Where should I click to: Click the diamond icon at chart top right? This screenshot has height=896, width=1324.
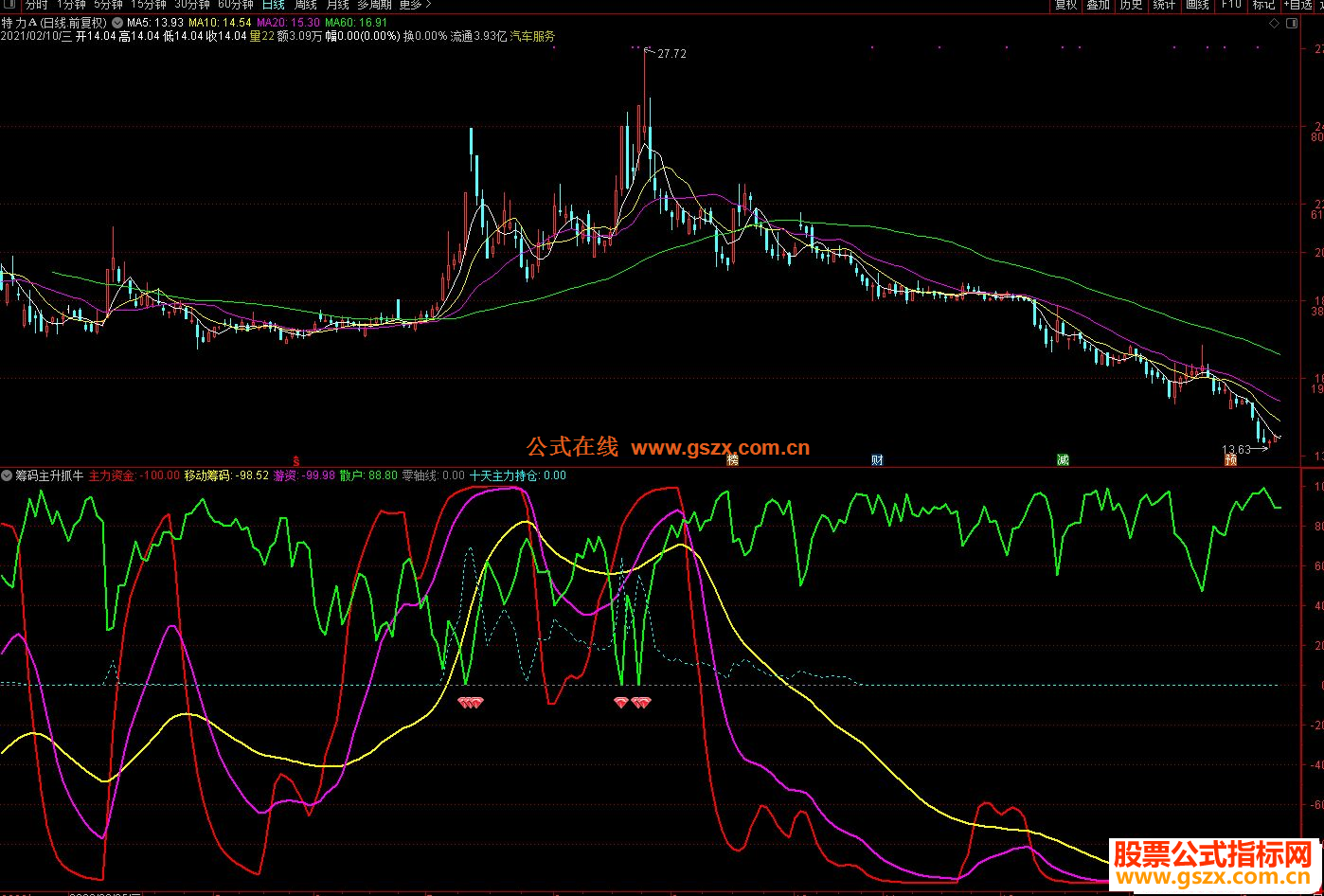[x=1275, y=22]
